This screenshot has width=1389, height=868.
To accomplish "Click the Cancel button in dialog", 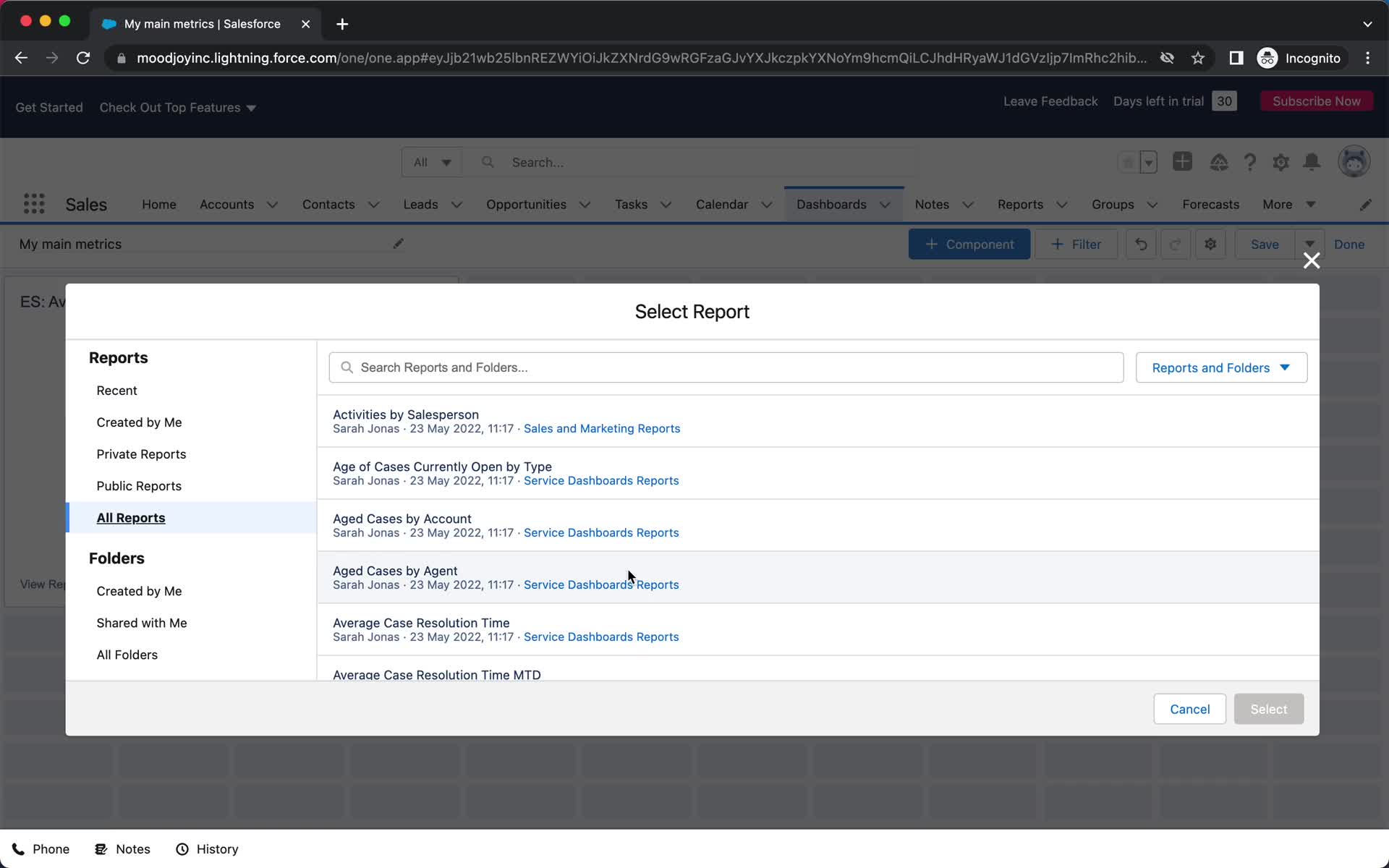I will (1189, 709).
